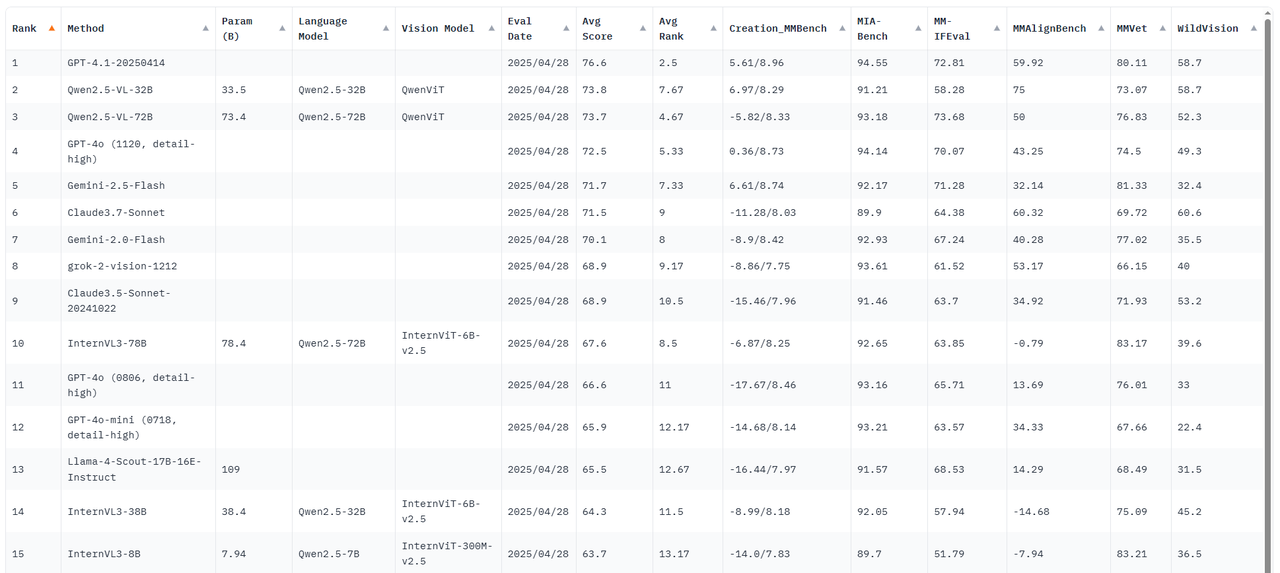Select the InternVL3-8B method cell
Screen dimensions: 1280x573
(x=138, y=553)
